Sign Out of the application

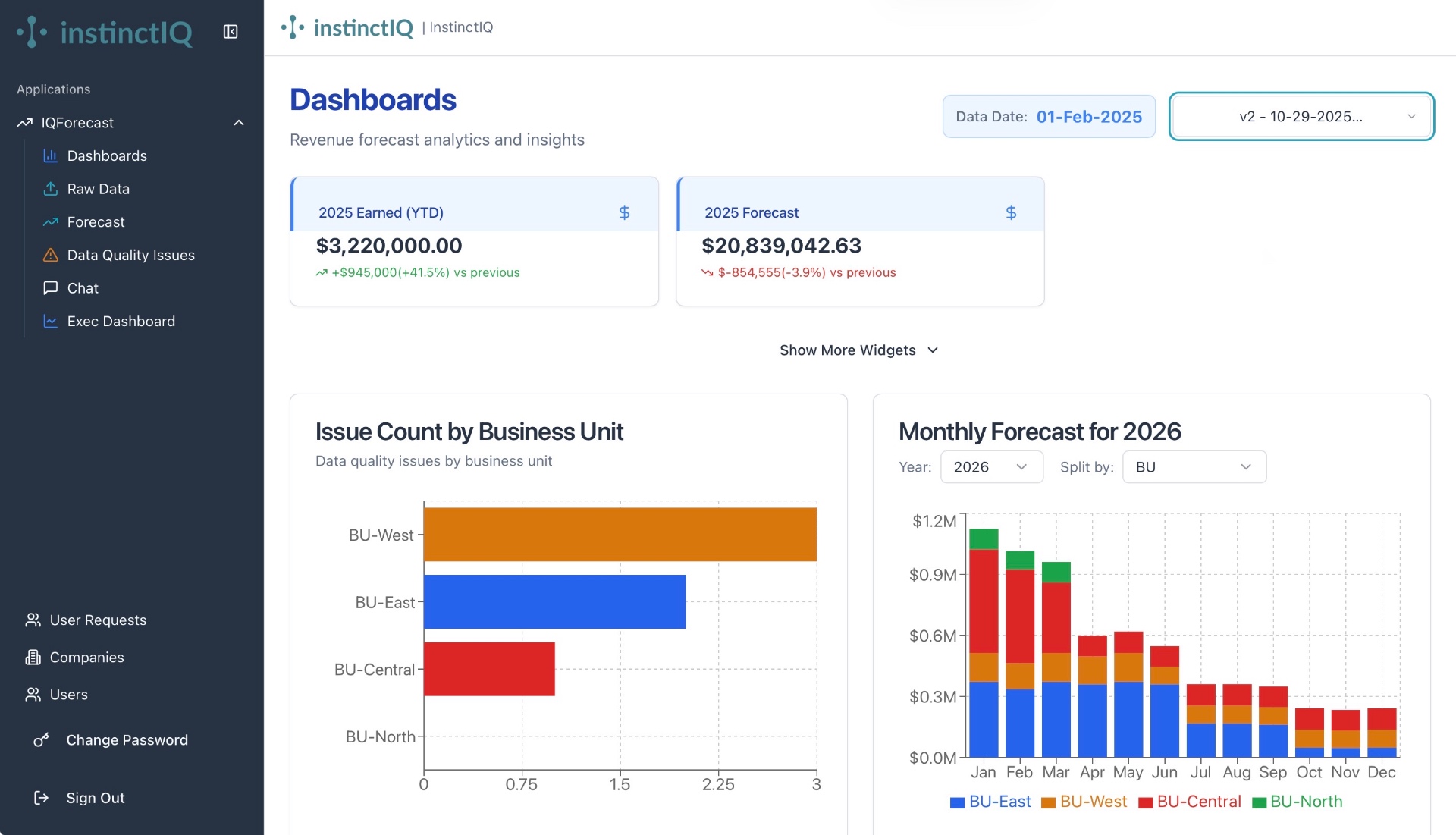point(96,798)
